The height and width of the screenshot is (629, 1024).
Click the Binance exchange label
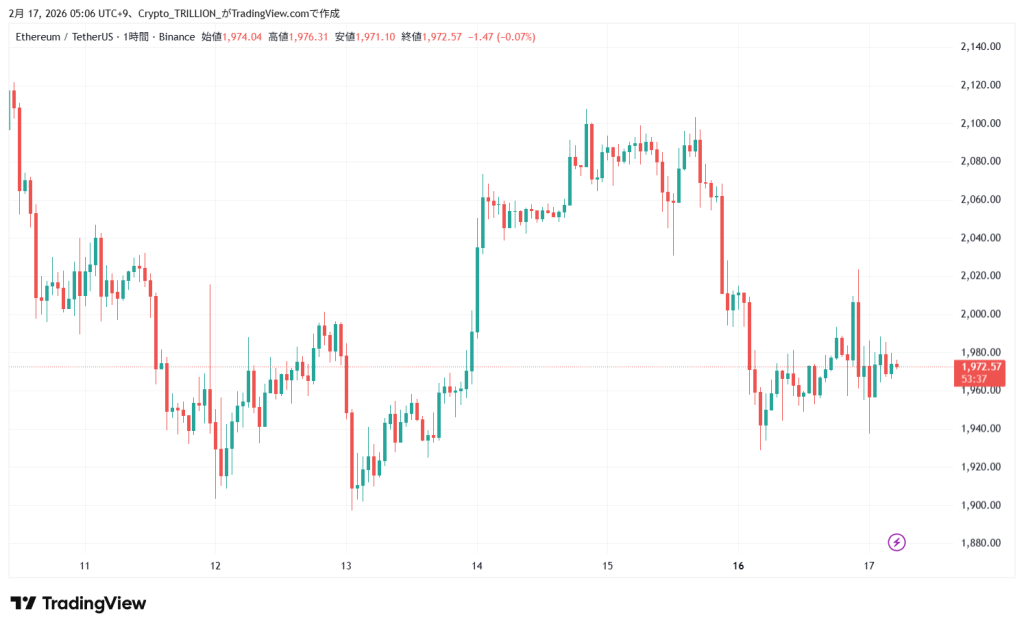179,37
